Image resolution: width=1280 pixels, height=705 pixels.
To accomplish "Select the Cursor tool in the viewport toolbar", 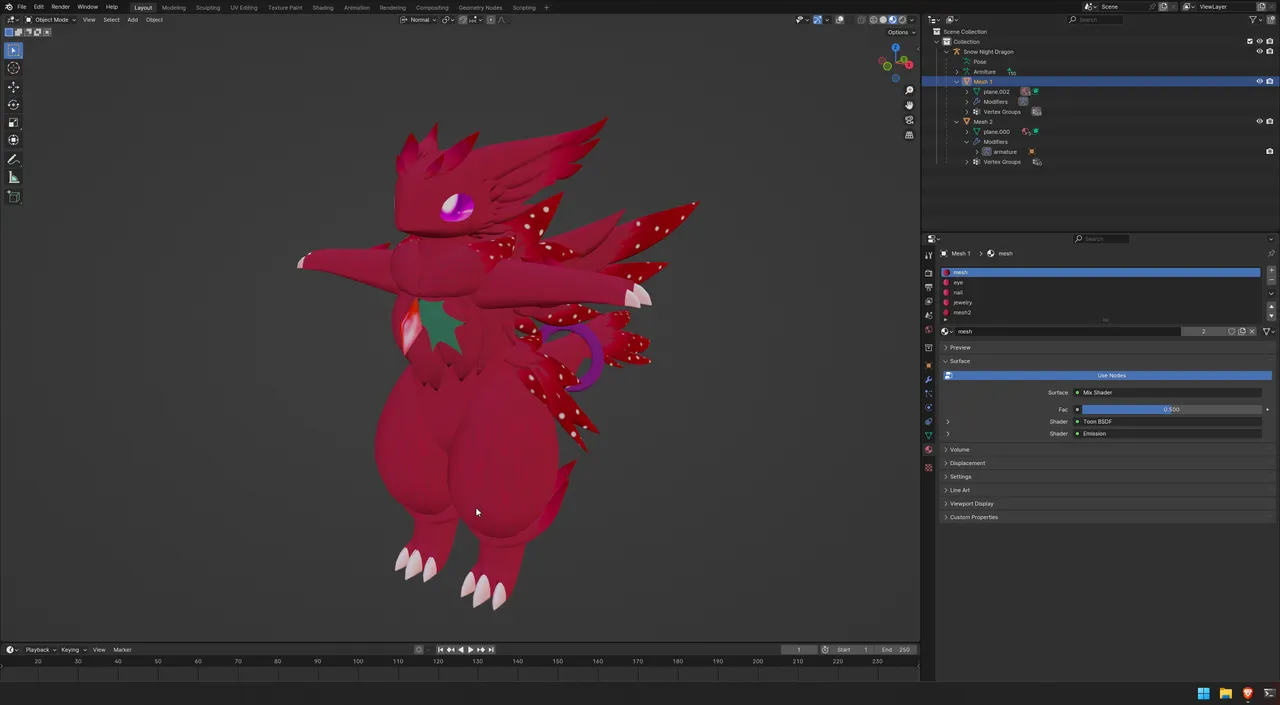I will point(14,68).
